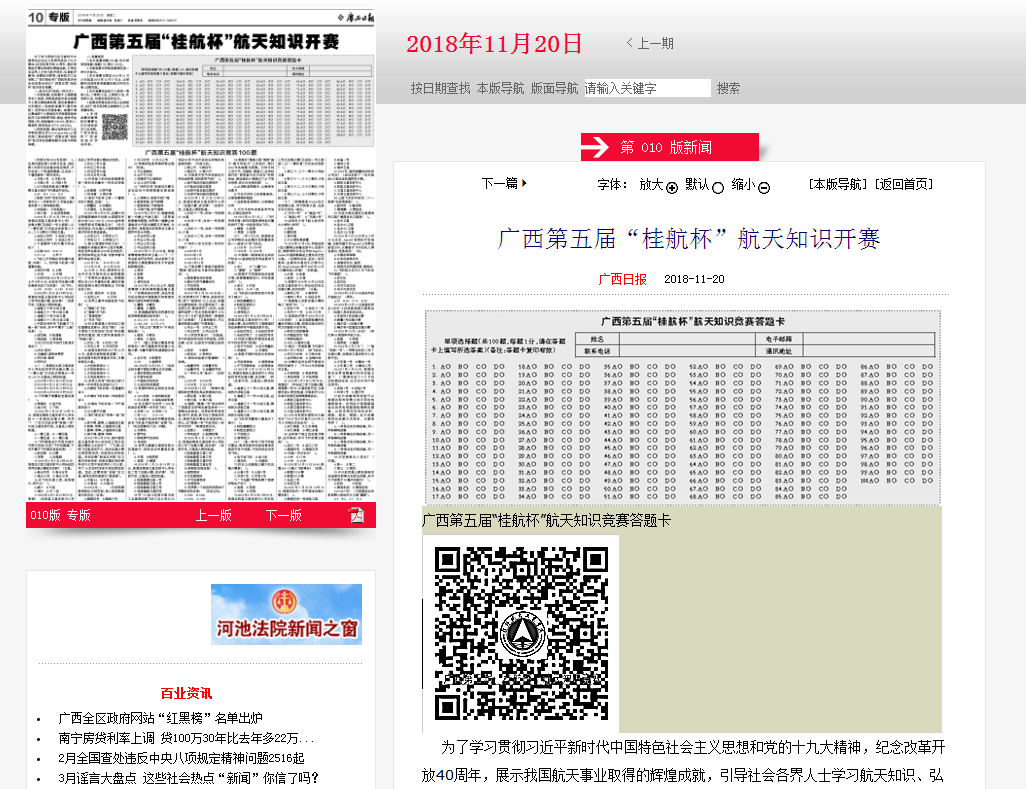Go to next page 下一版
Viewport: 1026px width, 789px height.
pos(283,515)
